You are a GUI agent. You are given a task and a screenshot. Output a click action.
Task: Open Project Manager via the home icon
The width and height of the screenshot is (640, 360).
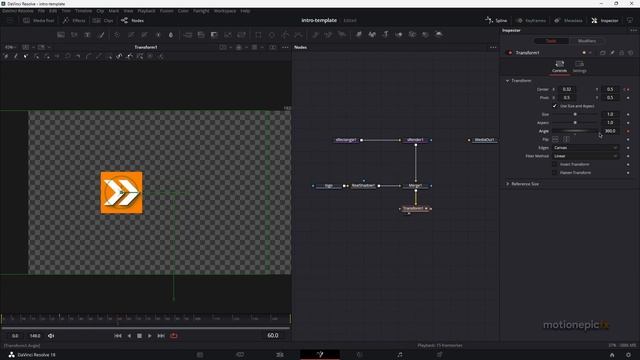pyautogui.click(x=612, y=355)
